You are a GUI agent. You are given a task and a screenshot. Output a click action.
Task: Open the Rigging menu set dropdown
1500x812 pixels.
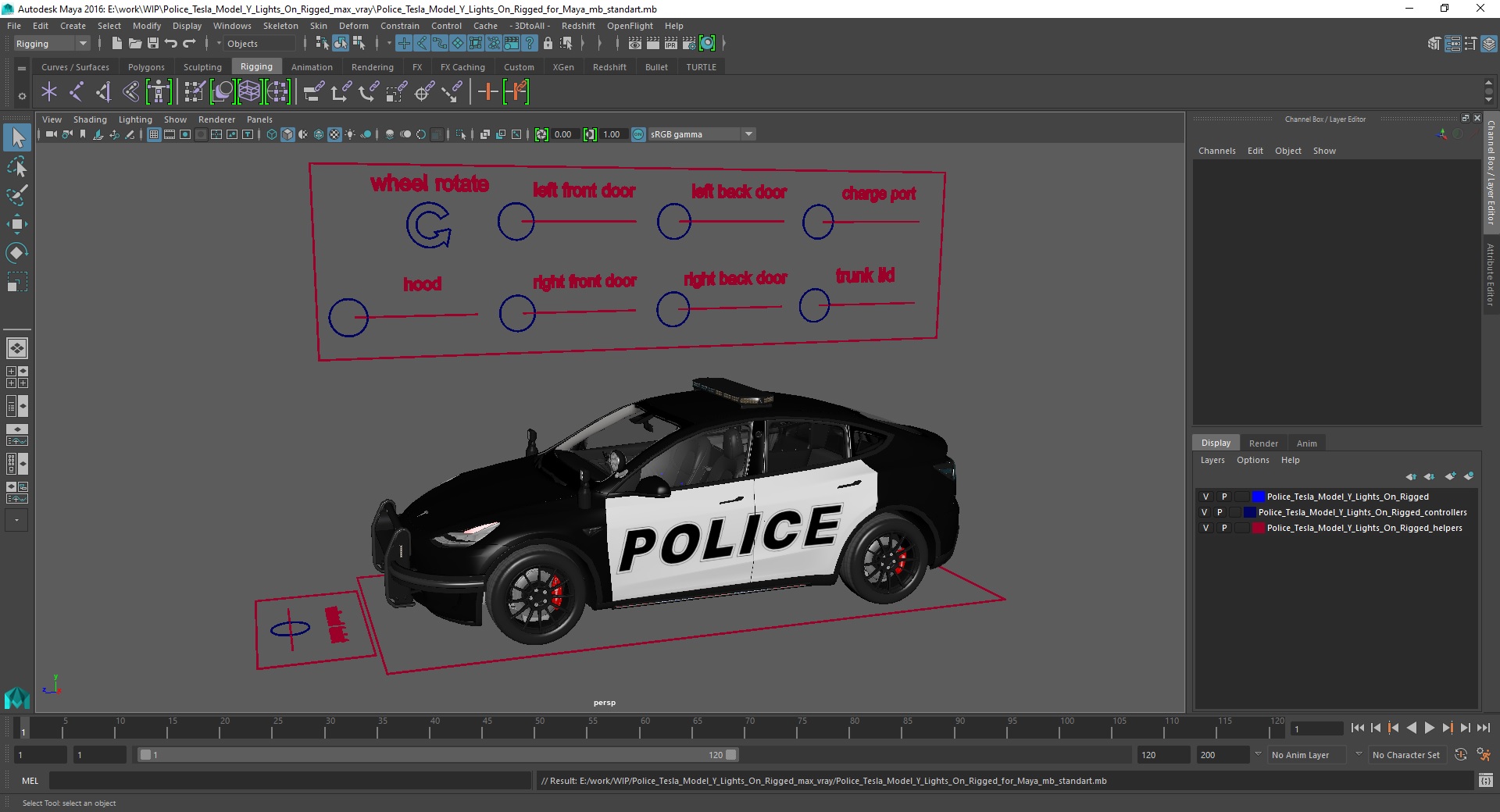52,44
